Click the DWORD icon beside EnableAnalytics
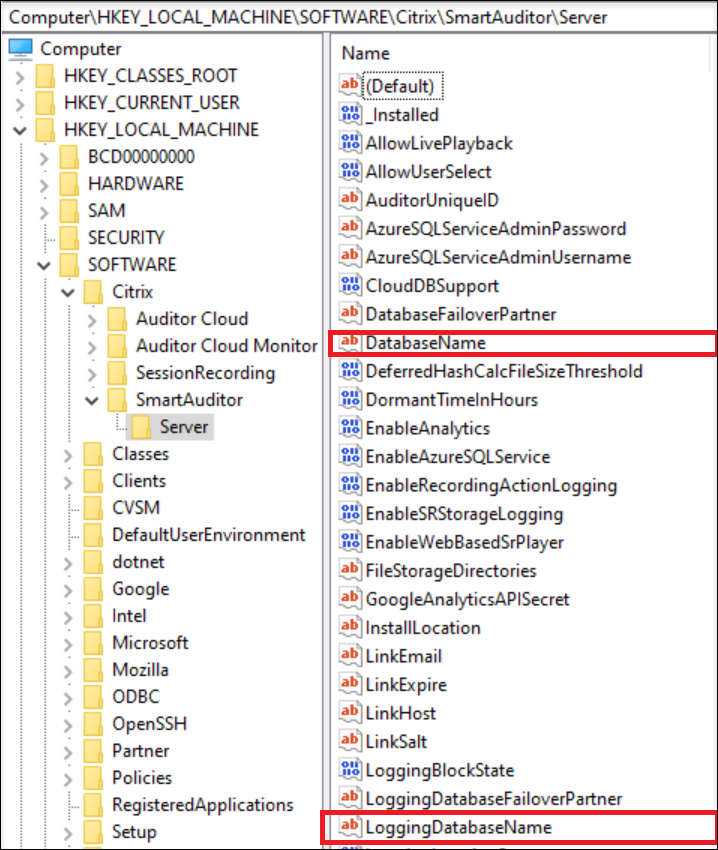 (x=350, y=428)
